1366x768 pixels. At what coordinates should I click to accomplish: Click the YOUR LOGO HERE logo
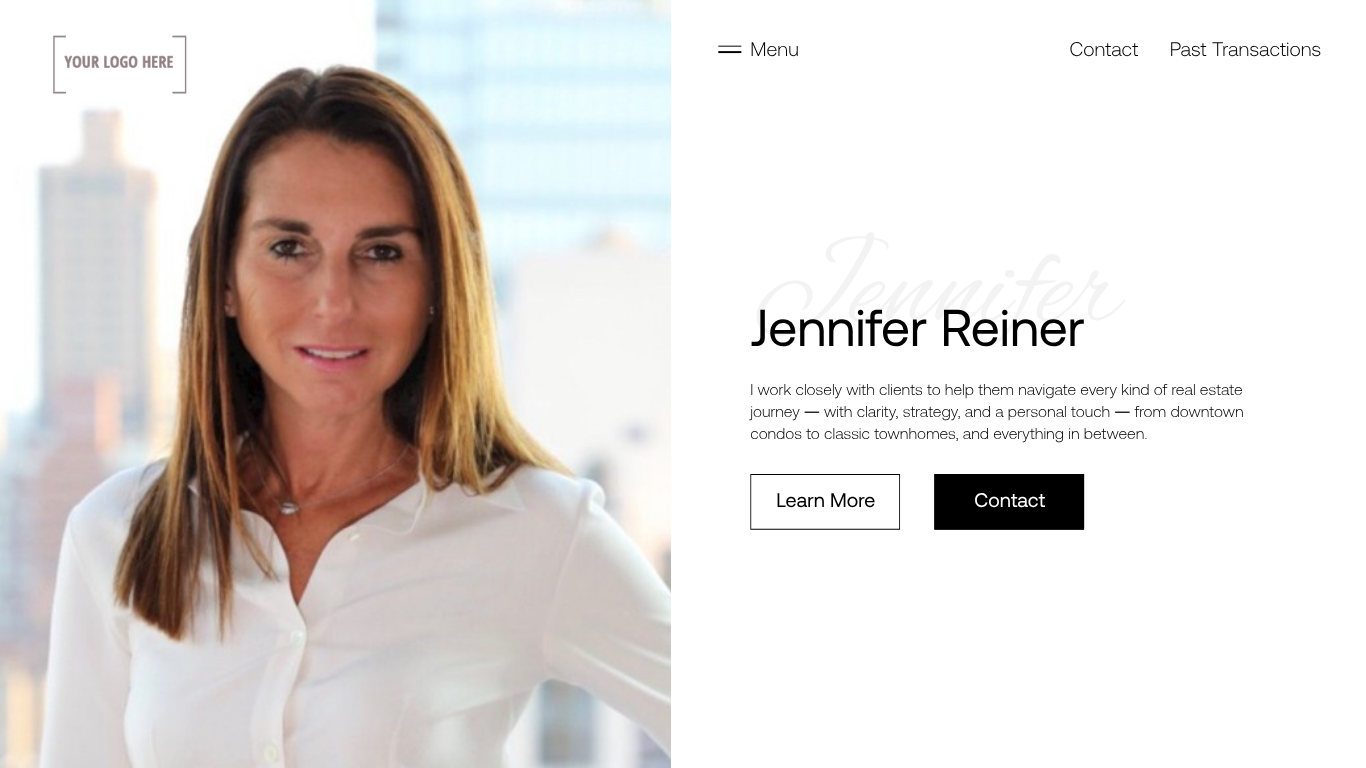120,64
